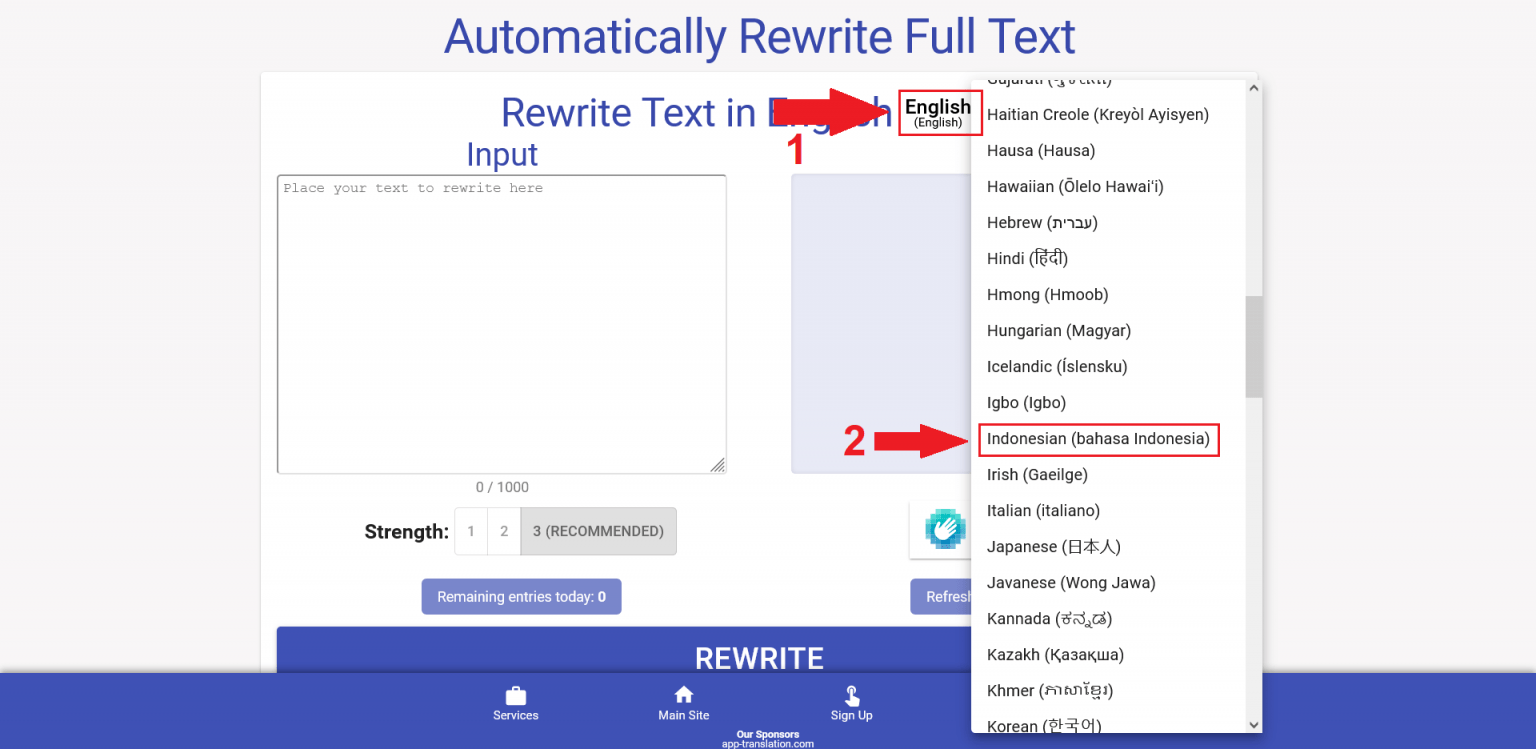Screen dimensions: 1536x749
Task: Click the home icon above Main Site label
Action: [683, 693]
